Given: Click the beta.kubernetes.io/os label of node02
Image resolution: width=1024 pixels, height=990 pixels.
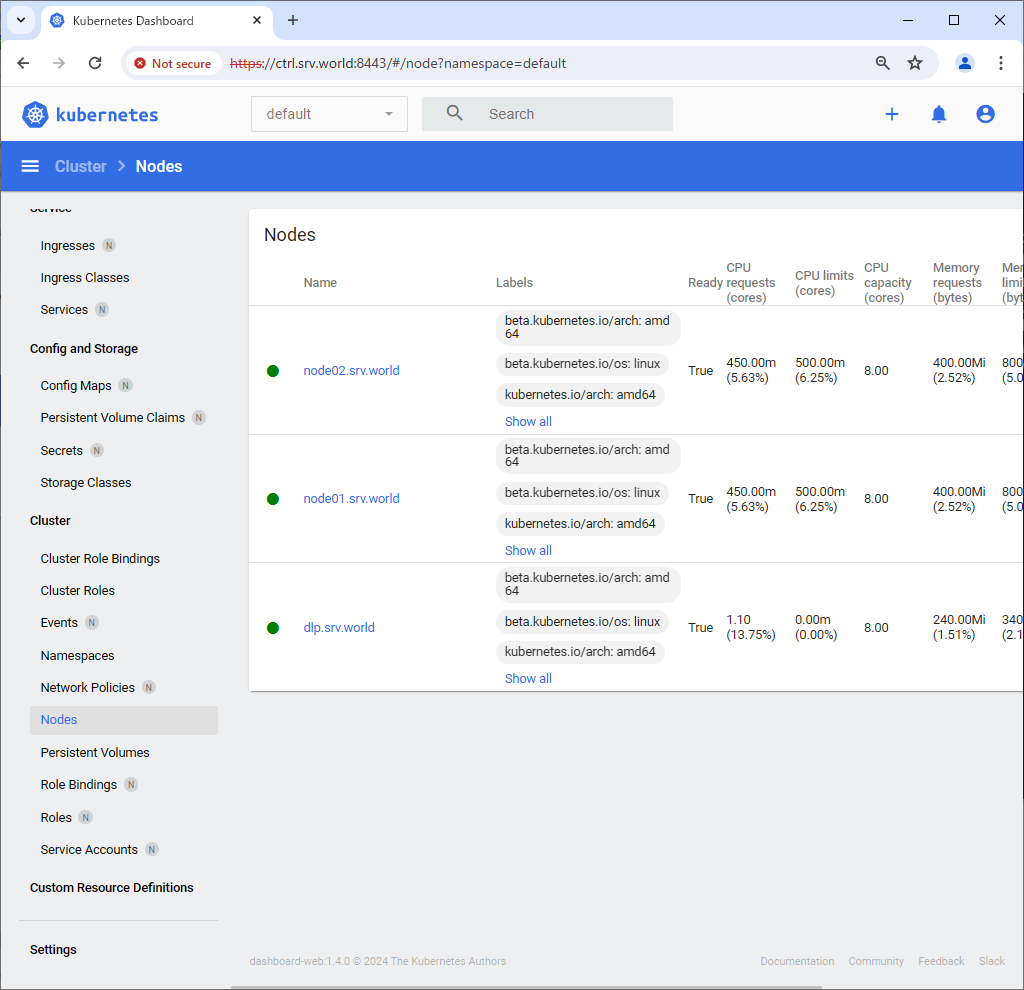Looking at the screenshot, I should (x=582, y=364).
